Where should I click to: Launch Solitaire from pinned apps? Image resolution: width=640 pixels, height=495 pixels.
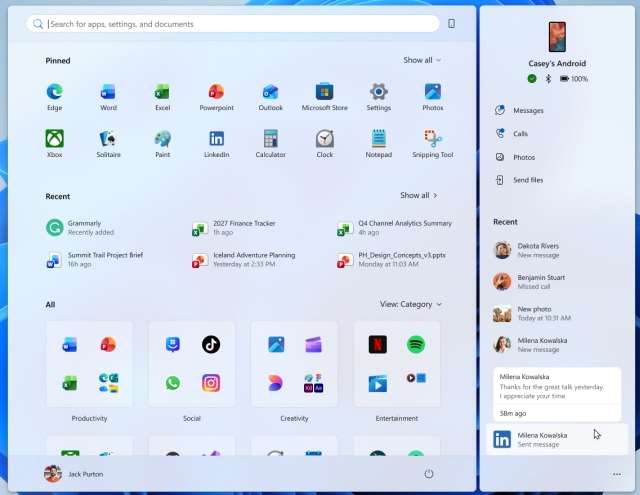[x=108, y=144]
